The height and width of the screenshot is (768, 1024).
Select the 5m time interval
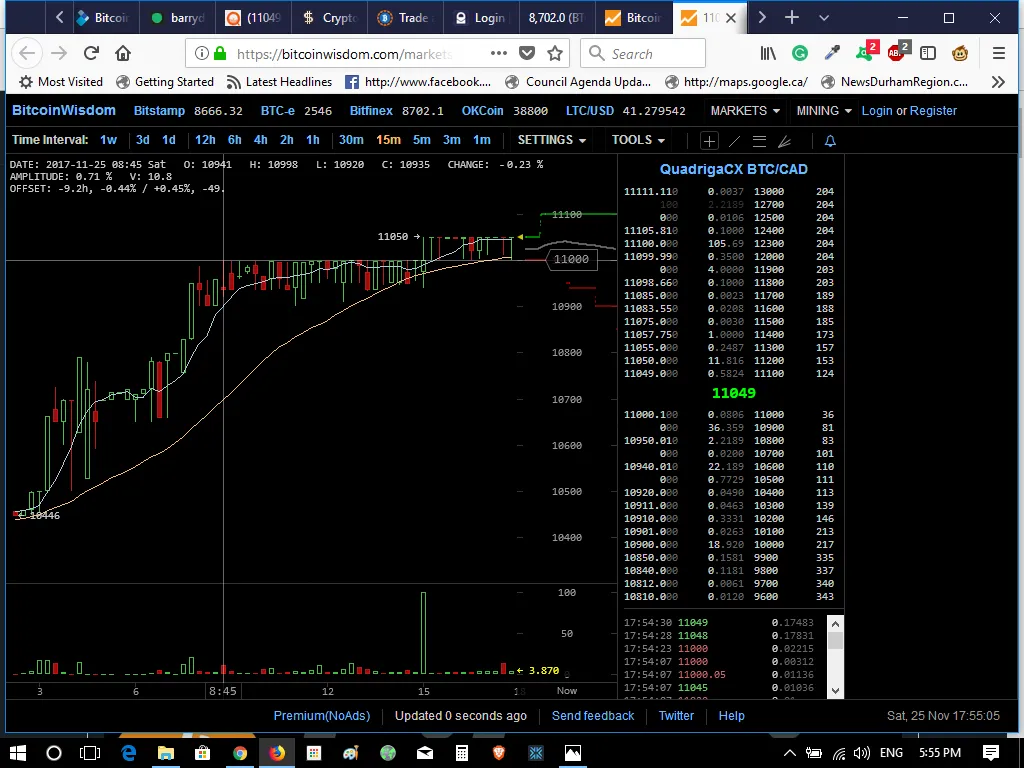[x=422, y=140]
